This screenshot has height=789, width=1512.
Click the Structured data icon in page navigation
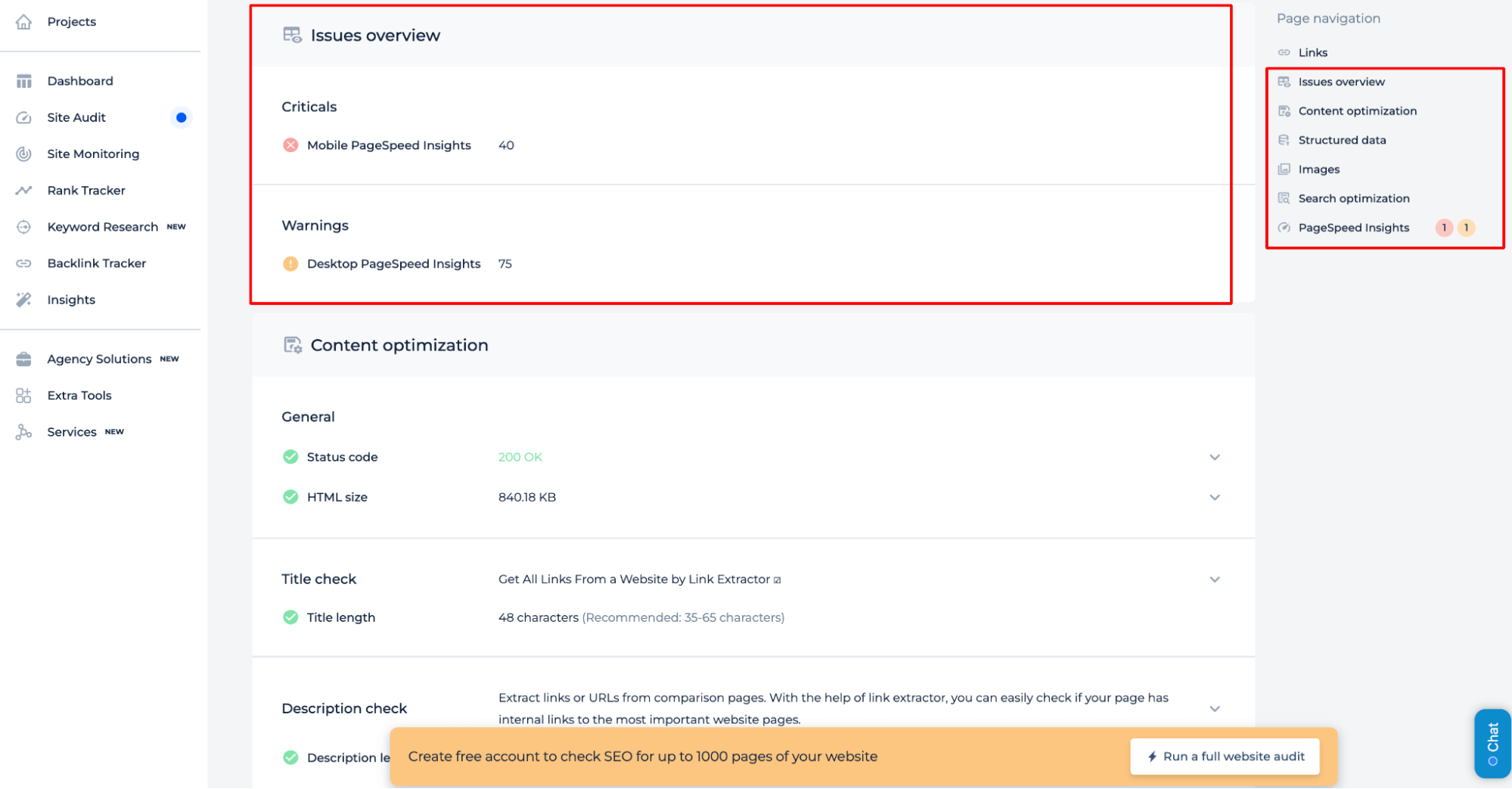pyautogui.click(x=1284, y=141)
